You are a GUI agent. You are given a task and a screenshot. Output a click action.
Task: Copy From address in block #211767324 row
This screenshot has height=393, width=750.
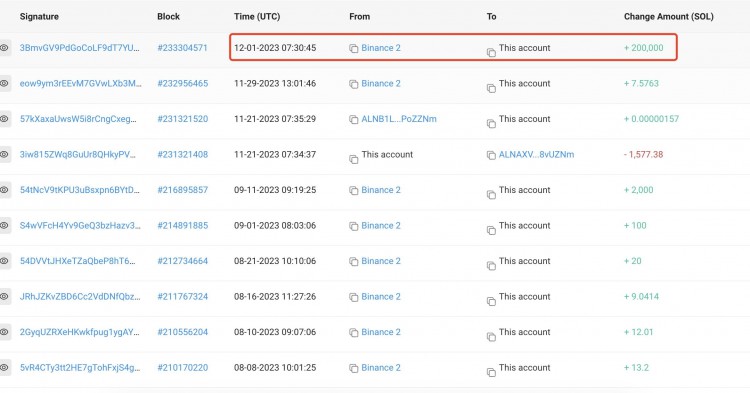[353, 297]
